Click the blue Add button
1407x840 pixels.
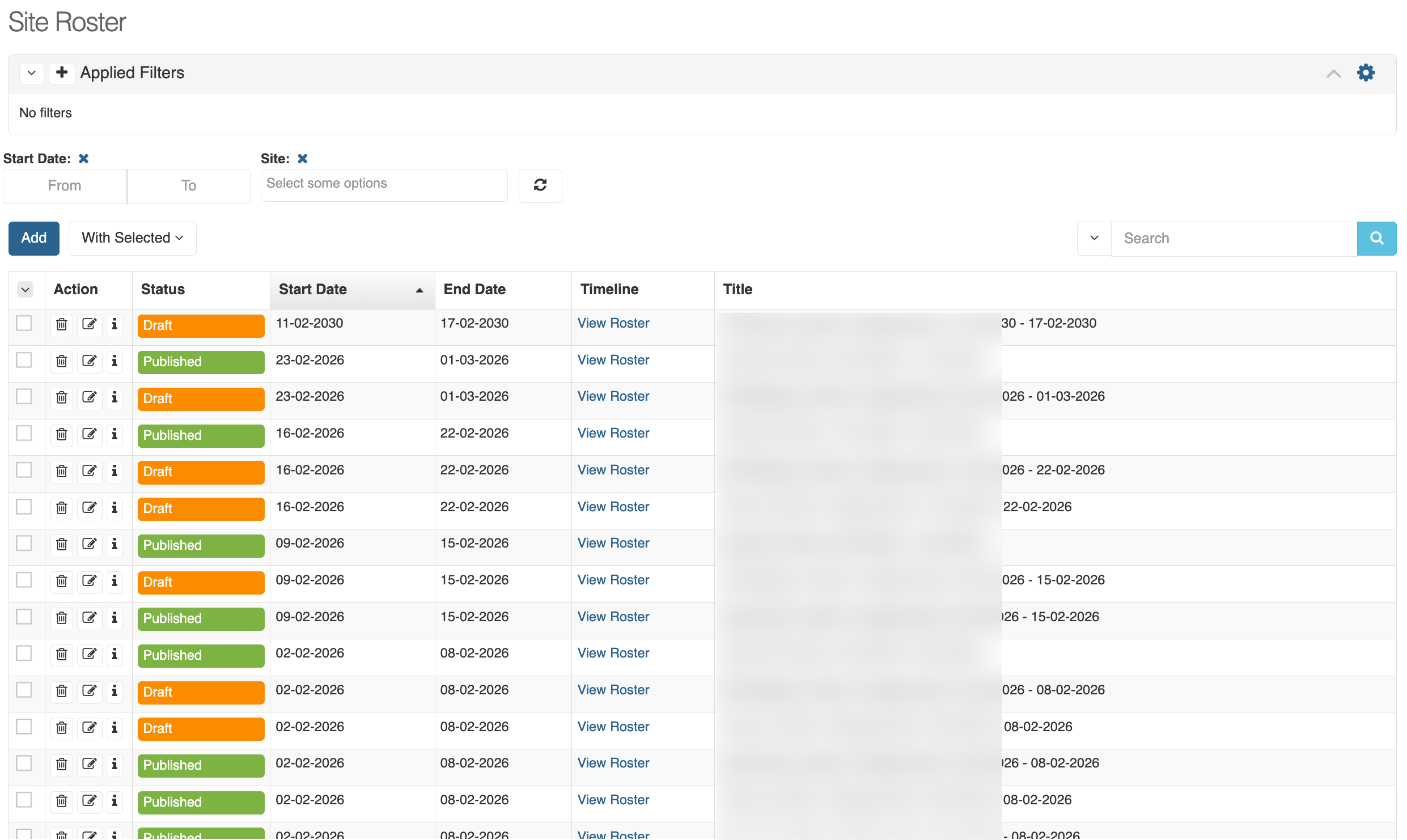coord(34,238)
